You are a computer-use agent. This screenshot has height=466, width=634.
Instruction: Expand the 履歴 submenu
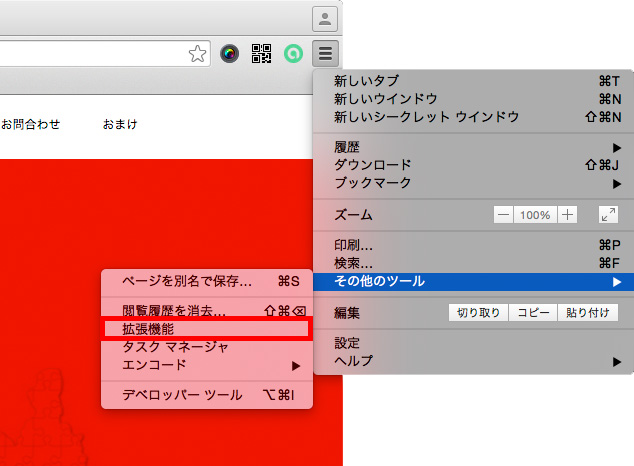coord(473,147)
